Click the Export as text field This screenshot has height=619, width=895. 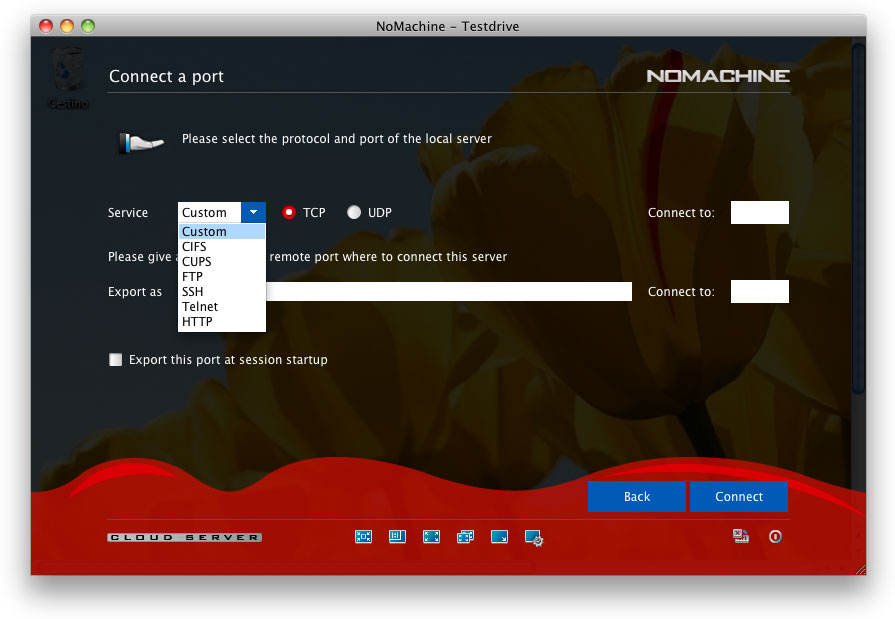click(x=448, y=292)
